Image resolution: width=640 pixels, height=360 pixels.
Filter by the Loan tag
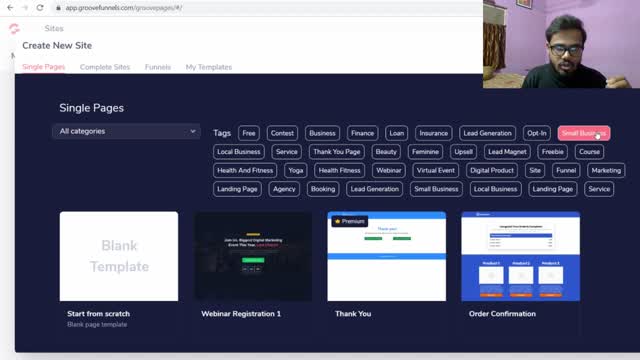click(396, 133)
